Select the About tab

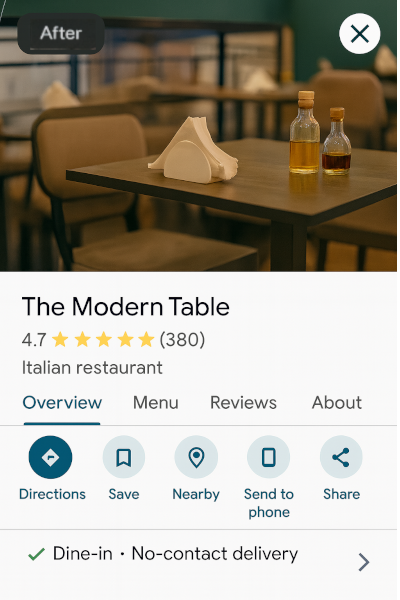[336, 403]
